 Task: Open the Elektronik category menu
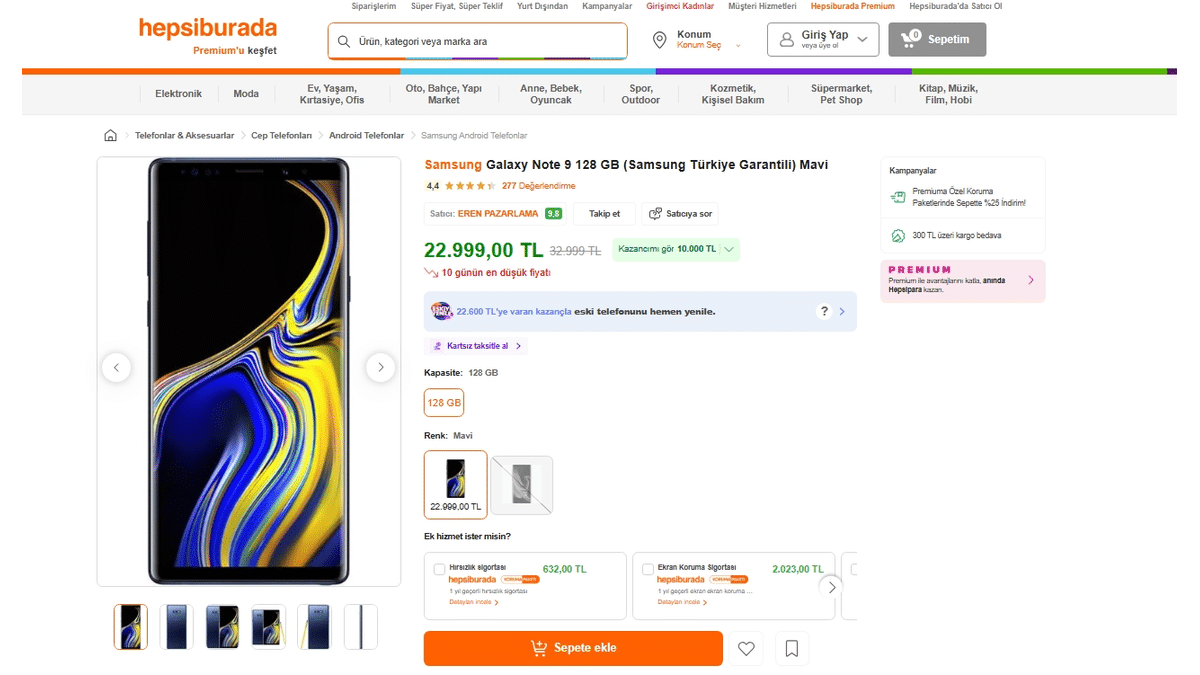(x=178, y=93)
